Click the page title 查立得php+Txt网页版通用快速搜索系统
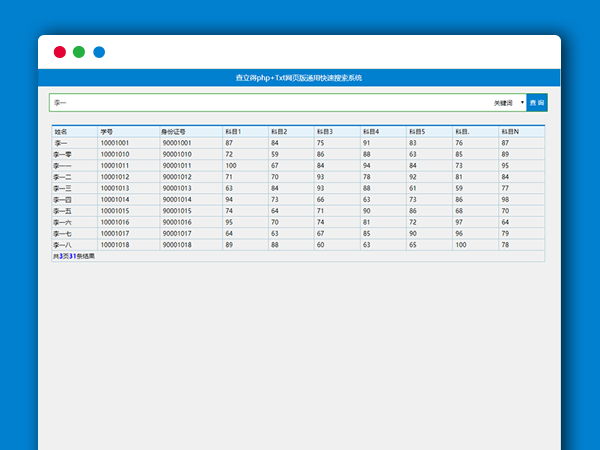Image resolution: width=600 pixels, height=450 pixels. click(x=299, y=77)
